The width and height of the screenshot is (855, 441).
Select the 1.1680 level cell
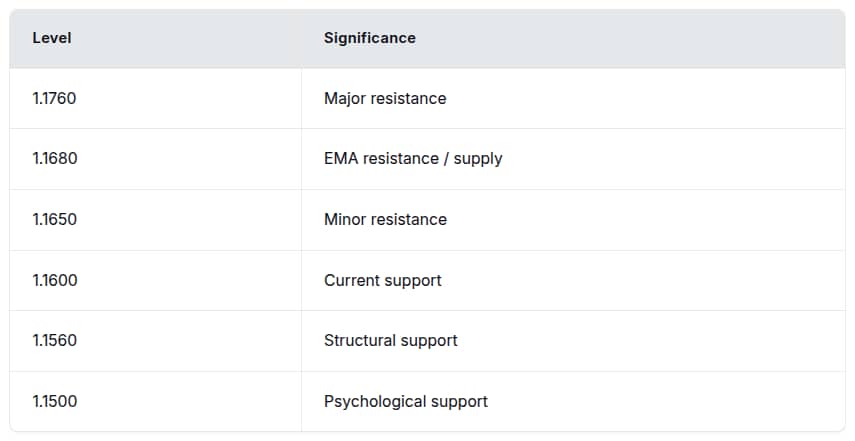coord(54,159)
